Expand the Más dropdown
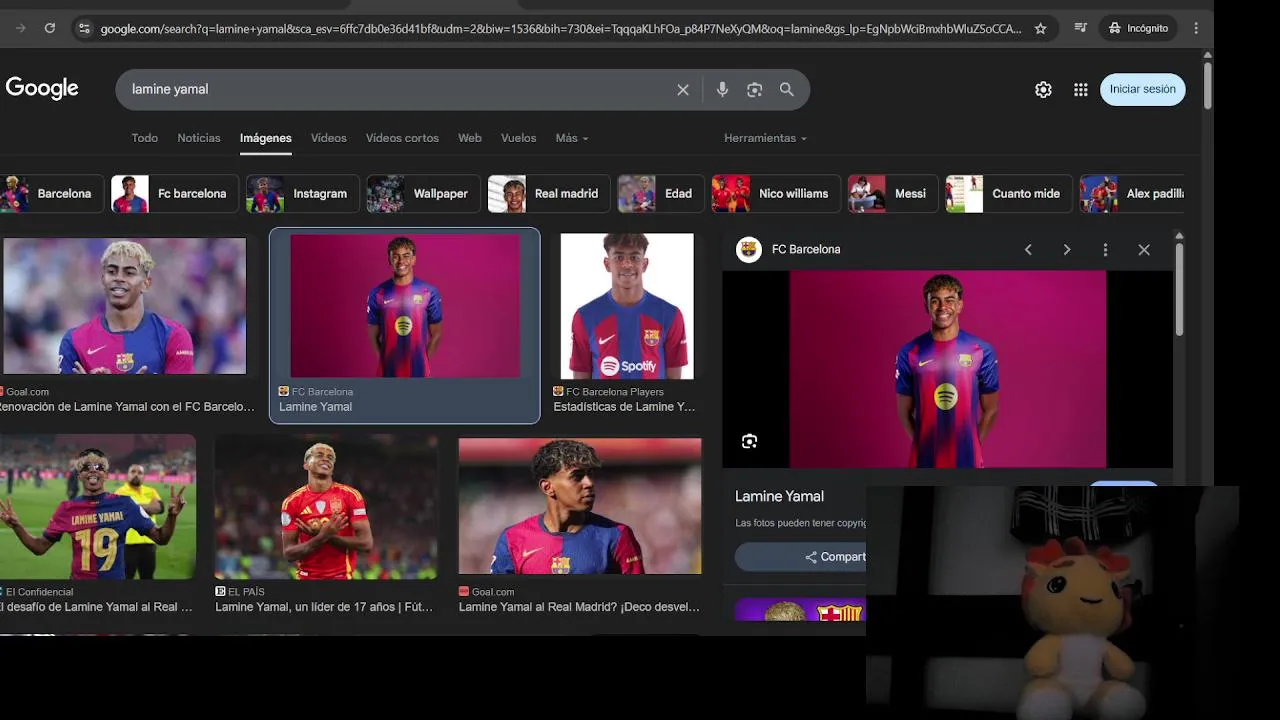The width and height of the screenshot is (1280, 720). [x=572, y=138]
